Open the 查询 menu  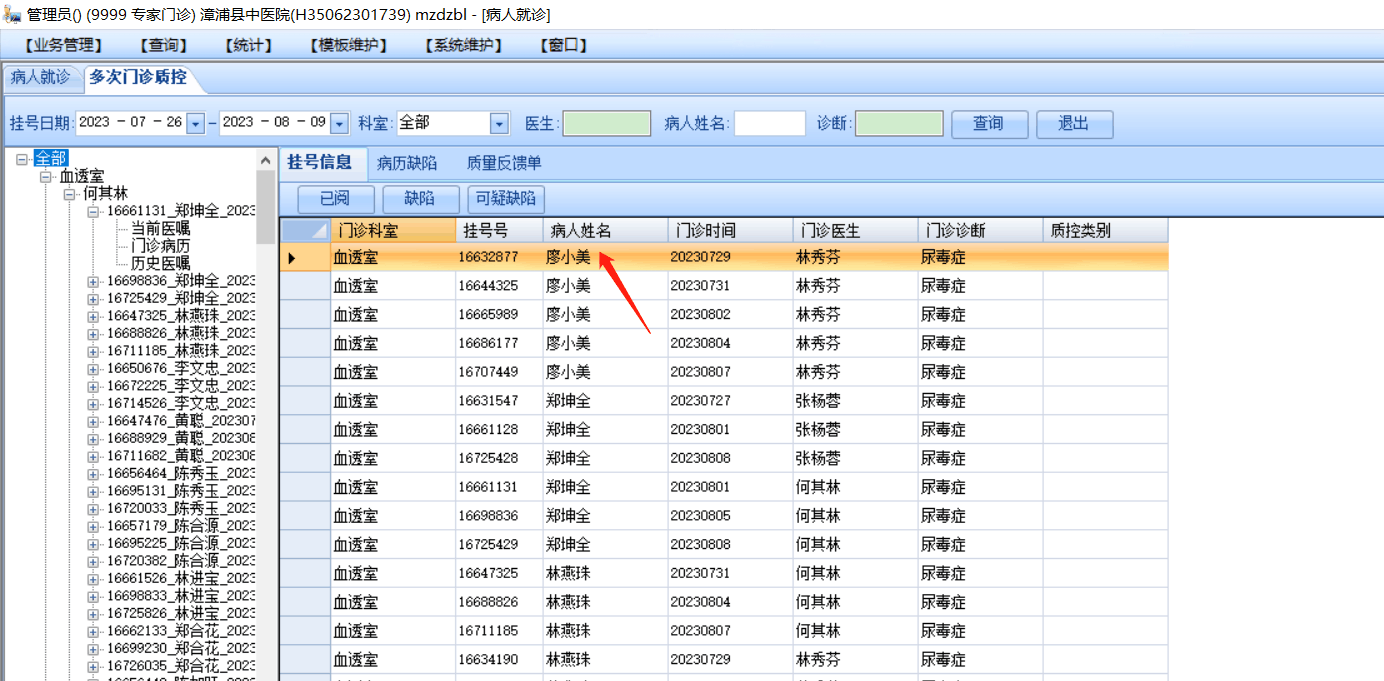[163, 45]
